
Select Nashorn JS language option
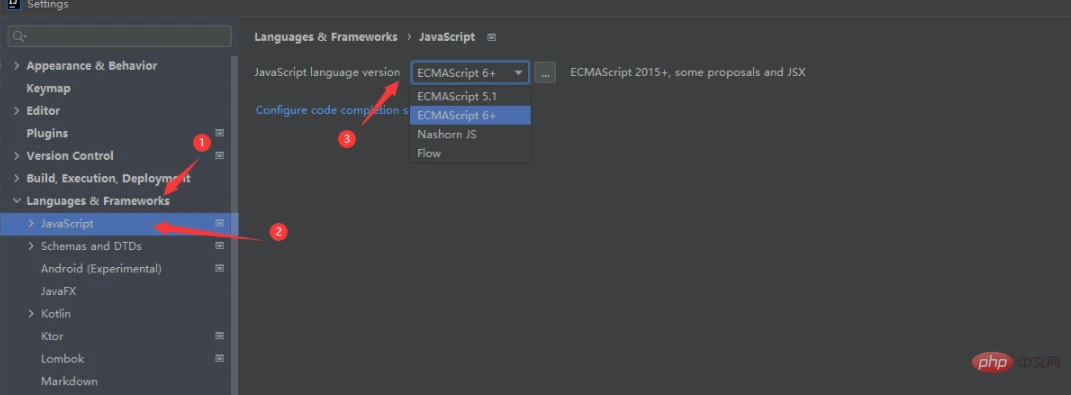[x=470, y=134]
